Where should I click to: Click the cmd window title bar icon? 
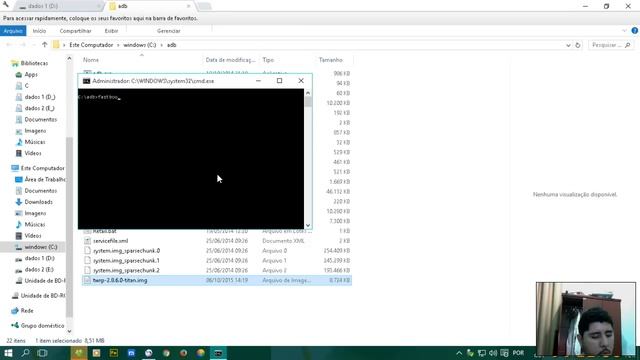pos(87,81)
